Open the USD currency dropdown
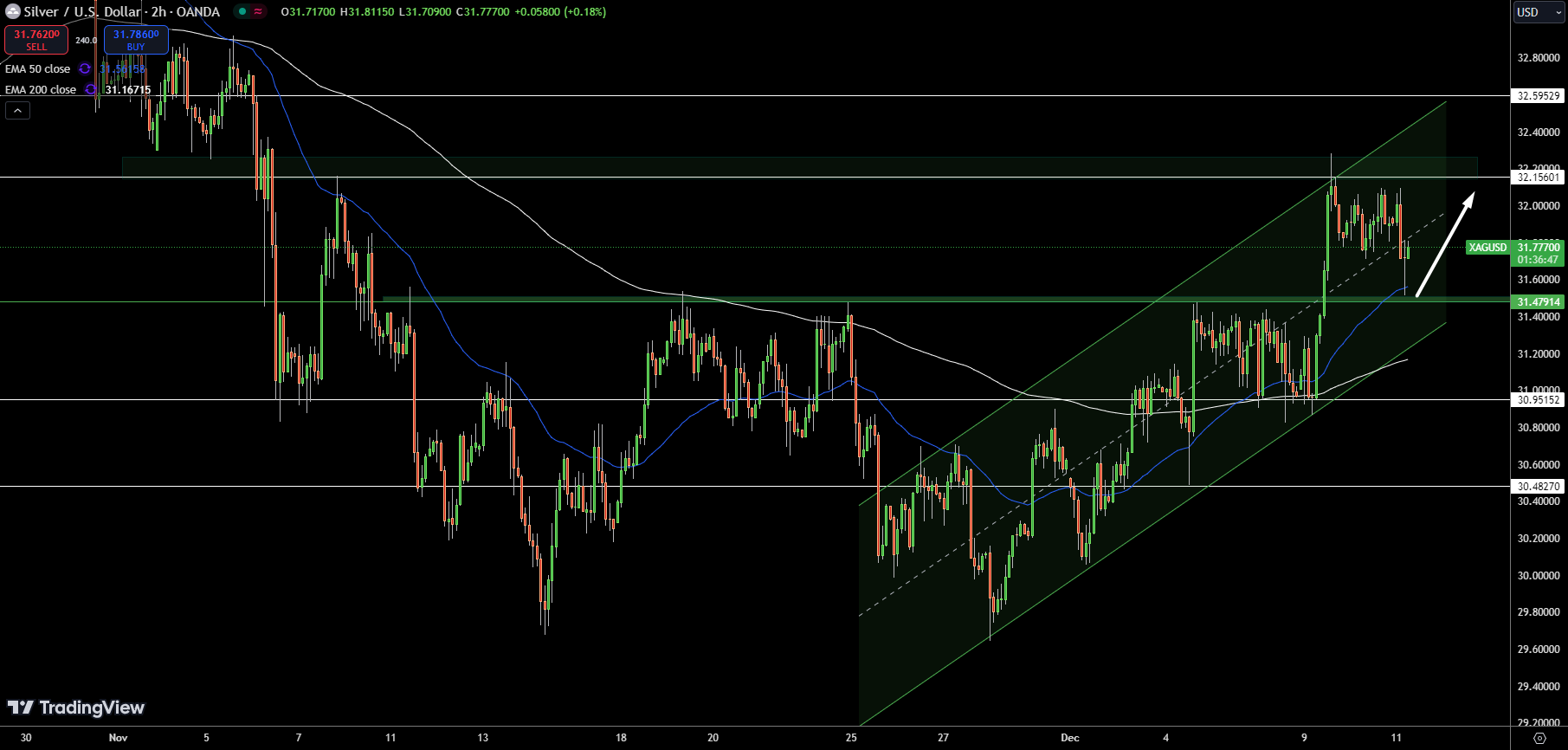This screenshot has width=1568, height=750. pyautogui.click(x=1539, y=12)
